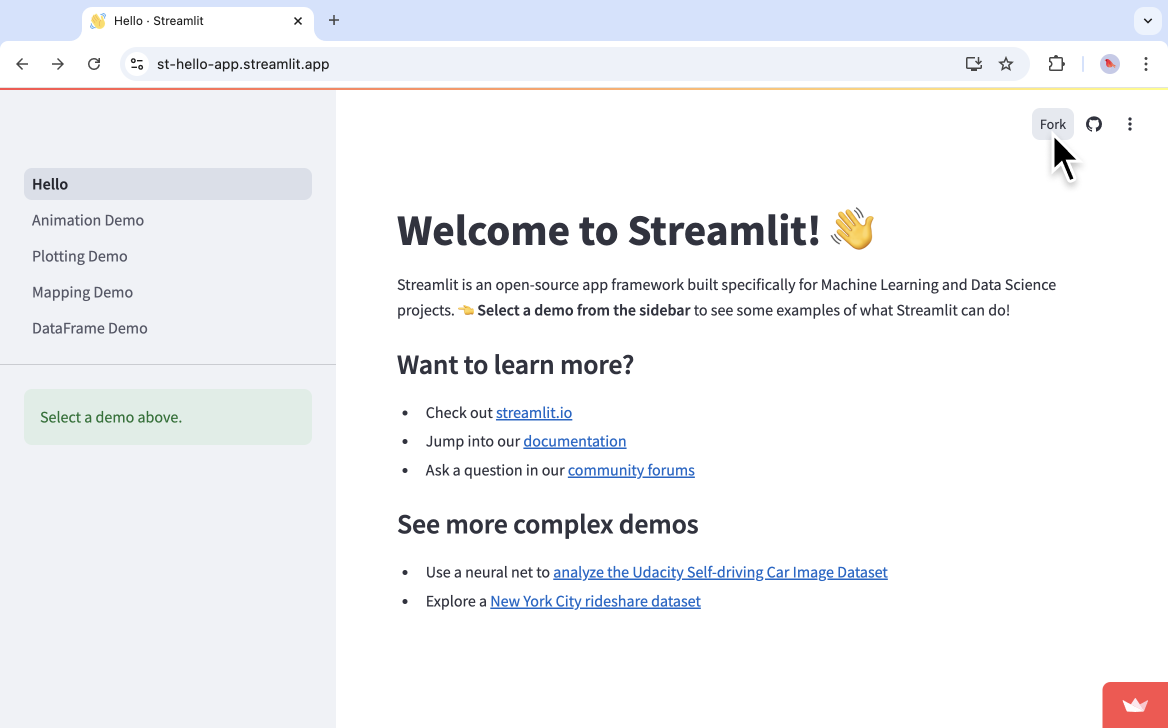Go back using the browser arrow
This screenshot has width=1168, height=728.
pos(22,64)
